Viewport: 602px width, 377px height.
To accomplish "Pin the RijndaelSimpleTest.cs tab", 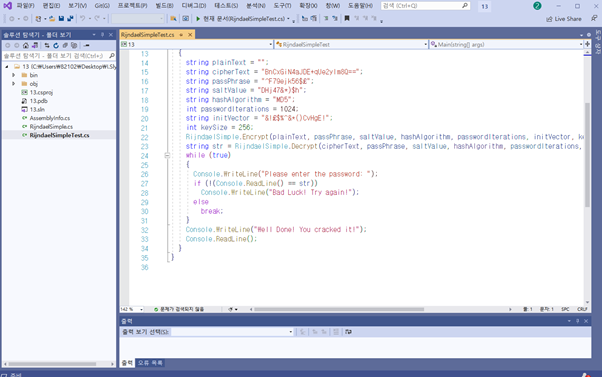I will (x=181, y=35).
